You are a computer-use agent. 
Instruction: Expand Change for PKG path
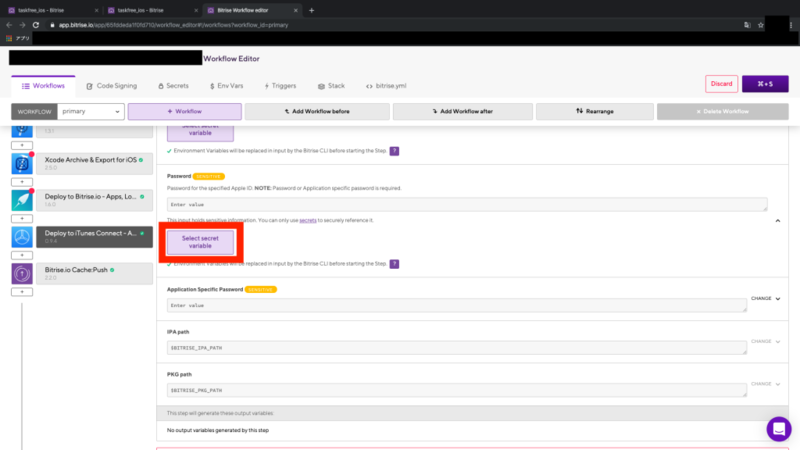(765, 384)
